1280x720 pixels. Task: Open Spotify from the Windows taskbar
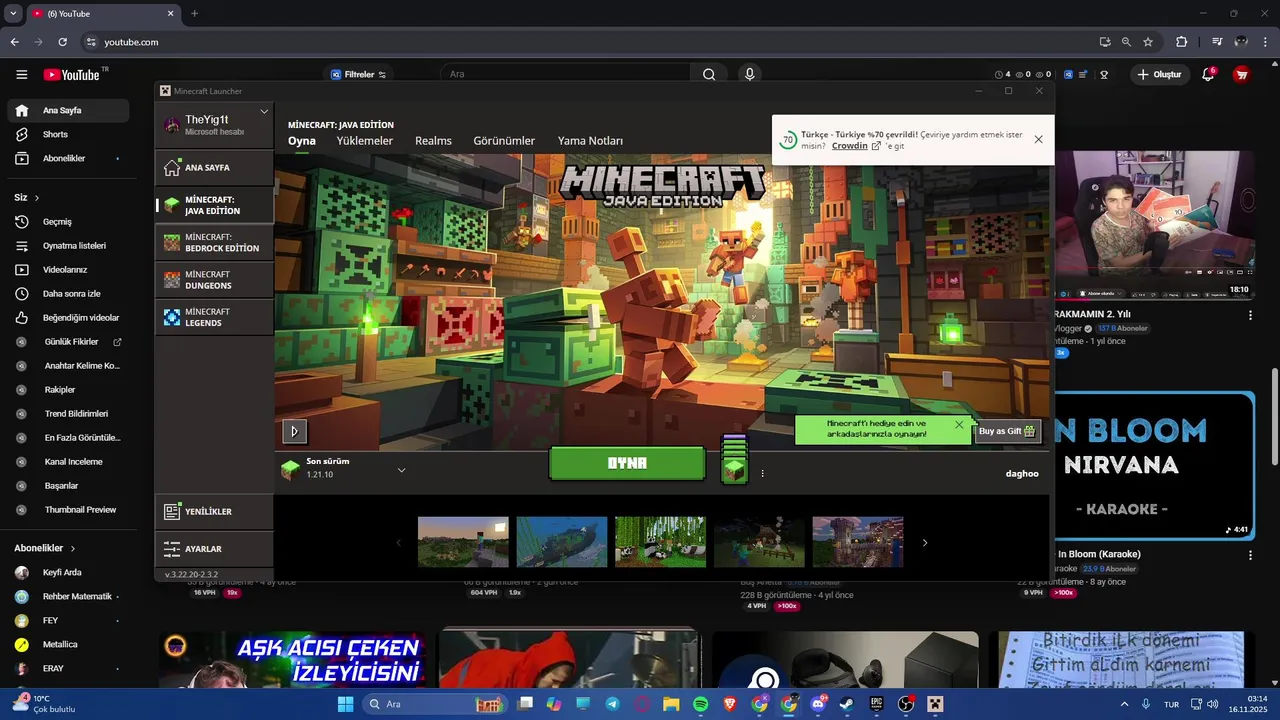point(701,704)
